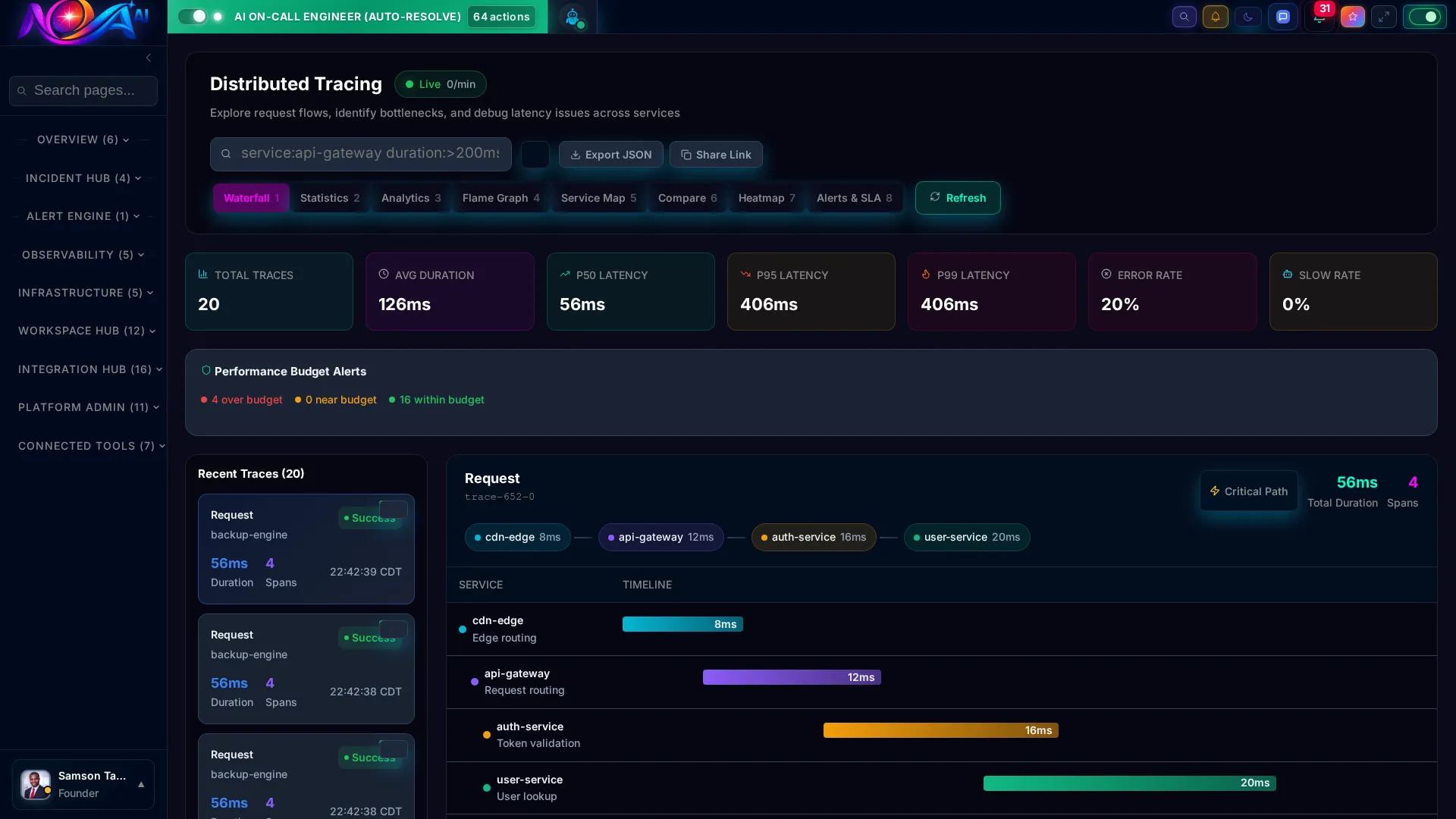Export trace data as JSON
The width and height of the screenshot is (1456, 819).
pyautogui.click(x=610, y=155)
